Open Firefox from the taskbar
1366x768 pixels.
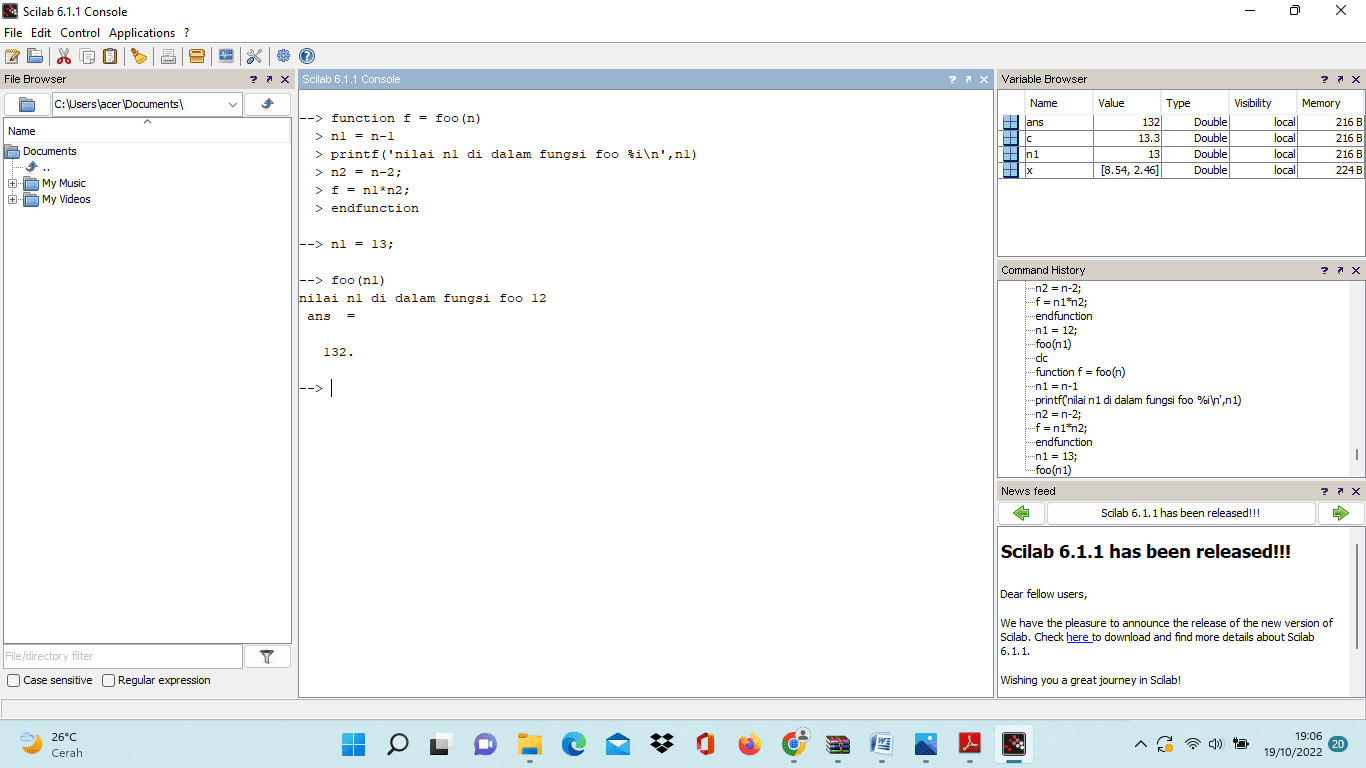[749, 744]
